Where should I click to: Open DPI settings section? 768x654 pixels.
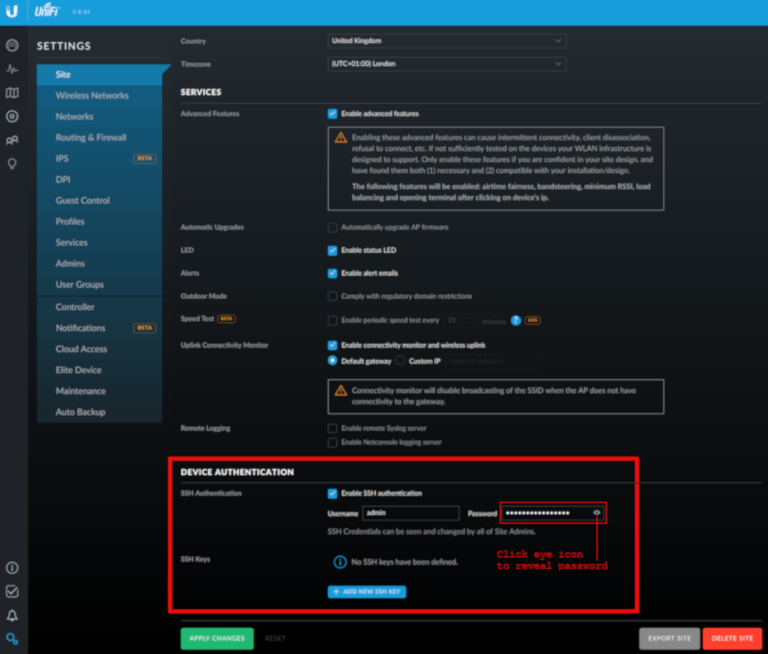(99, 180)
